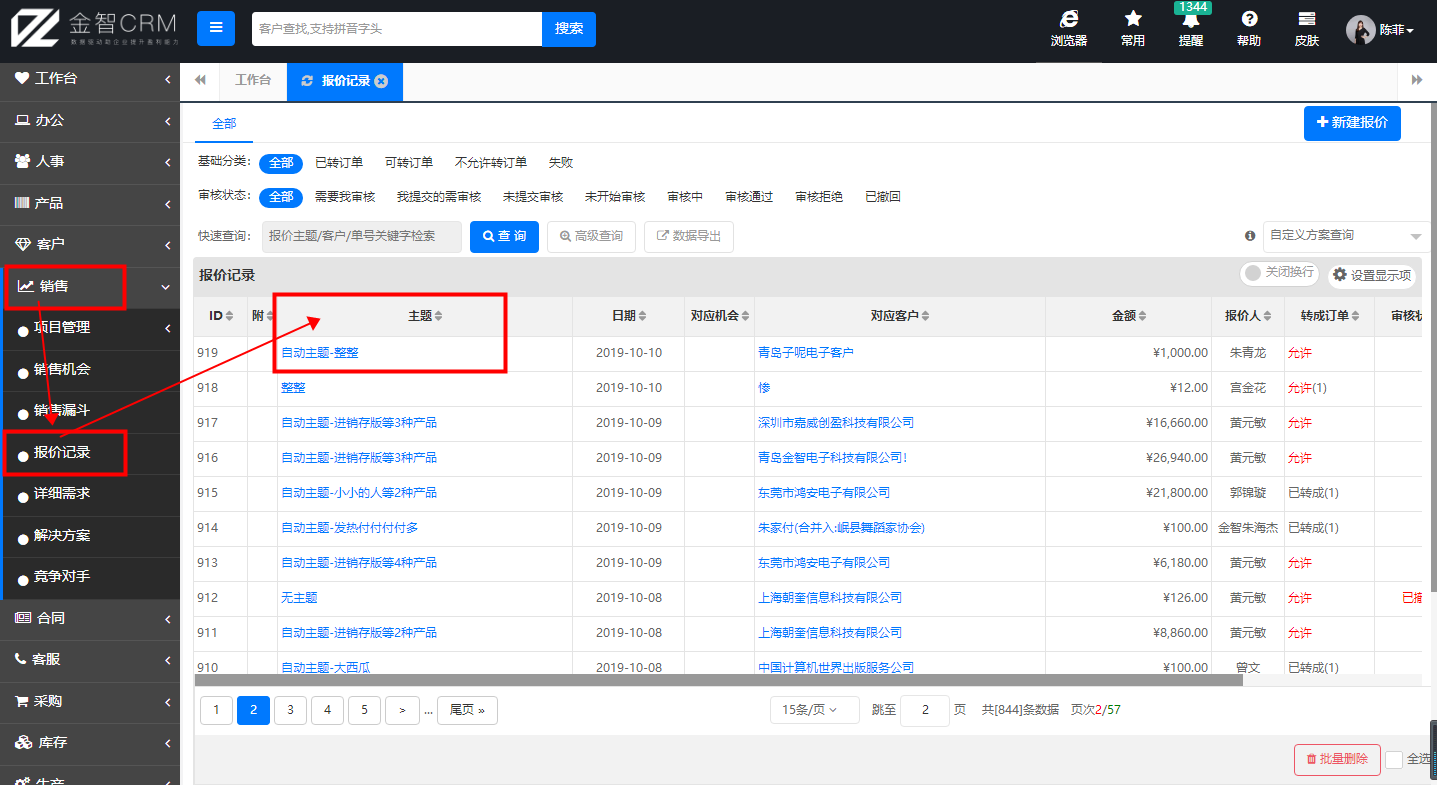Toggle the hamburger menu button

(x=215, y=29)
